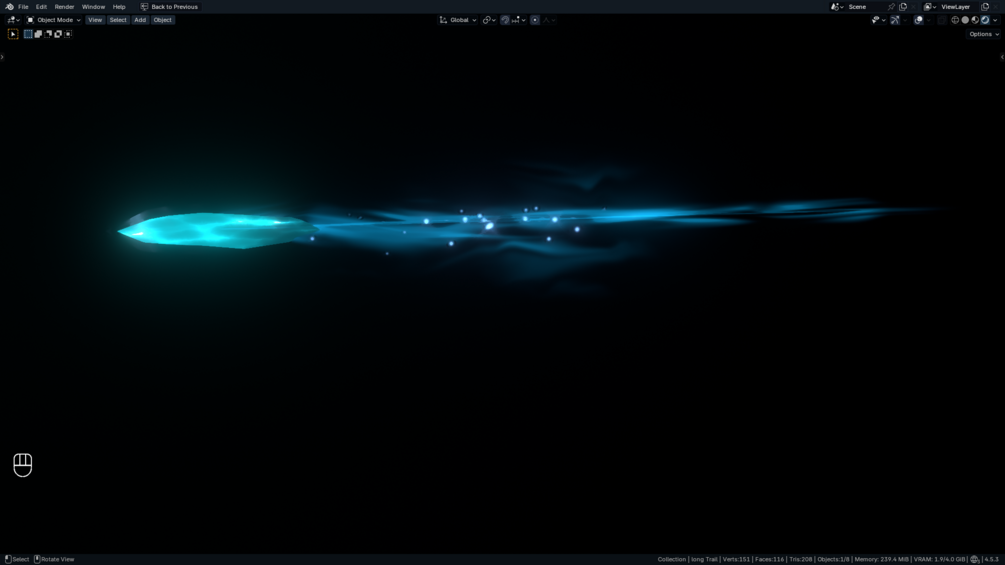Click the 'long Trail' status text
Viewport: 1005px width, 565px height.
pyautogui.click(x=704, y=559)
